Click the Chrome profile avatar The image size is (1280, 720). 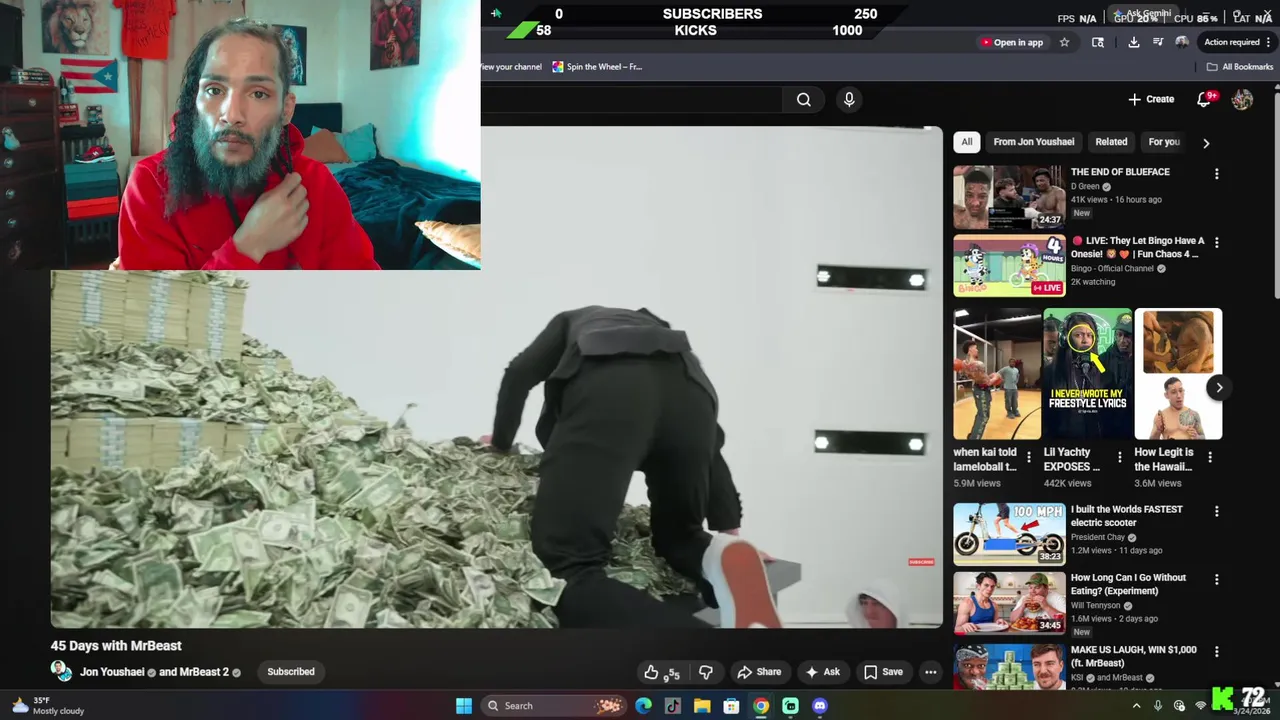click(1182, 42)
